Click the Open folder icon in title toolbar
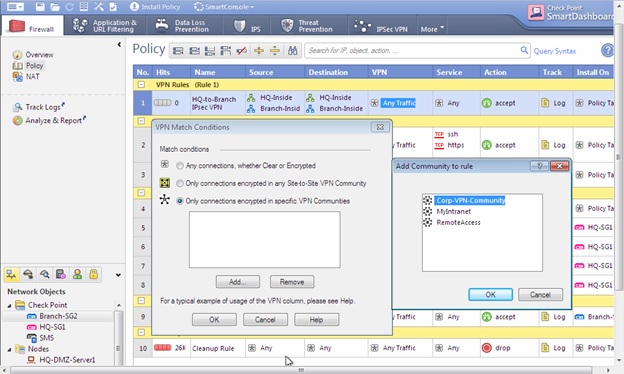 point(55,7)
